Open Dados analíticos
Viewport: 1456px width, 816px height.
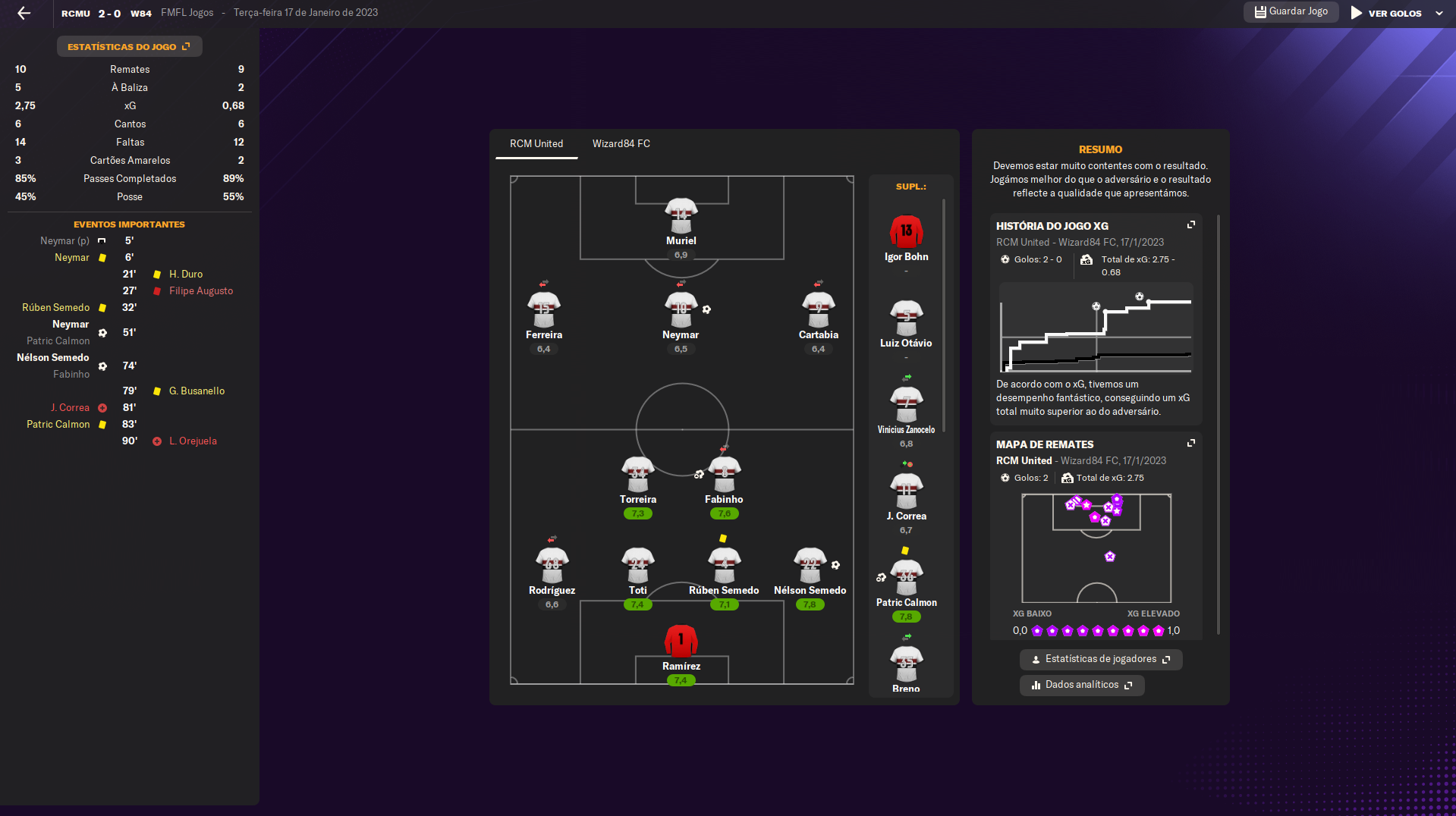click(x=1081, y=686)
